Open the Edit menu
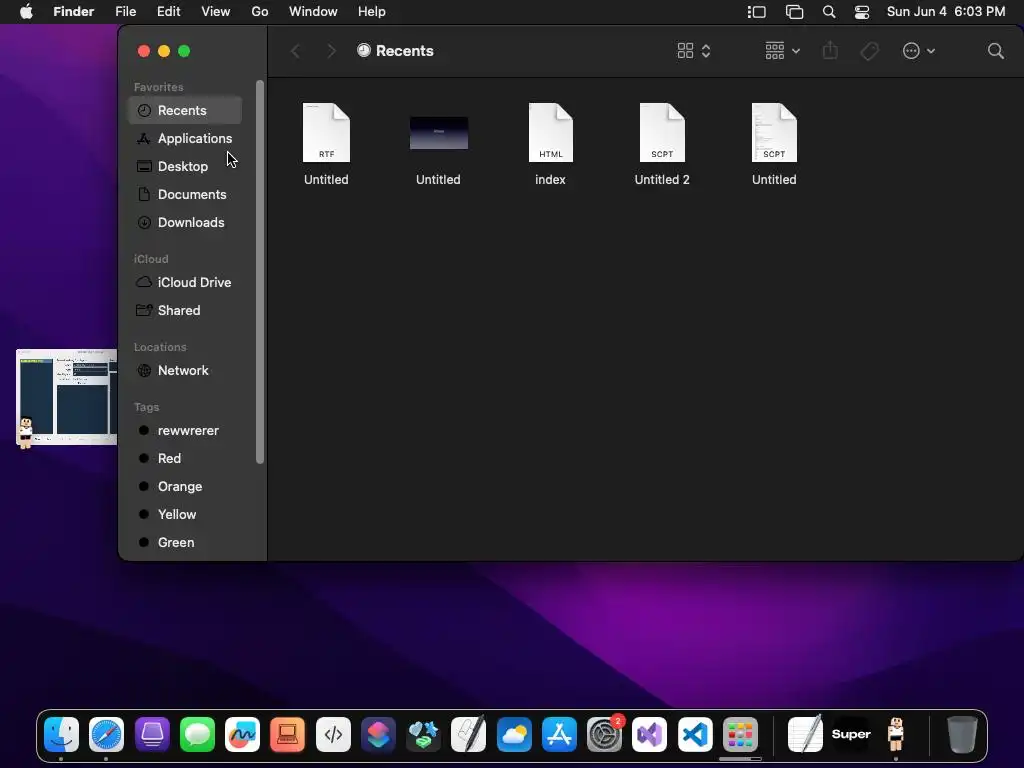The width and height of the screenshot is (1024, 768). click(168, 12)
